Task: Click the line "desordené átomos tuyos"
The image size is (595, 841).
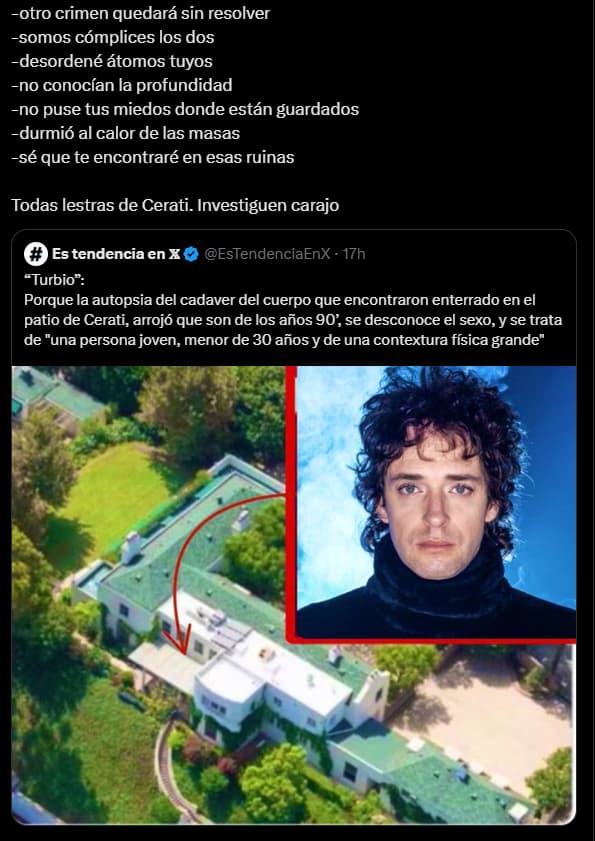Action: click(x=112, y=61)
